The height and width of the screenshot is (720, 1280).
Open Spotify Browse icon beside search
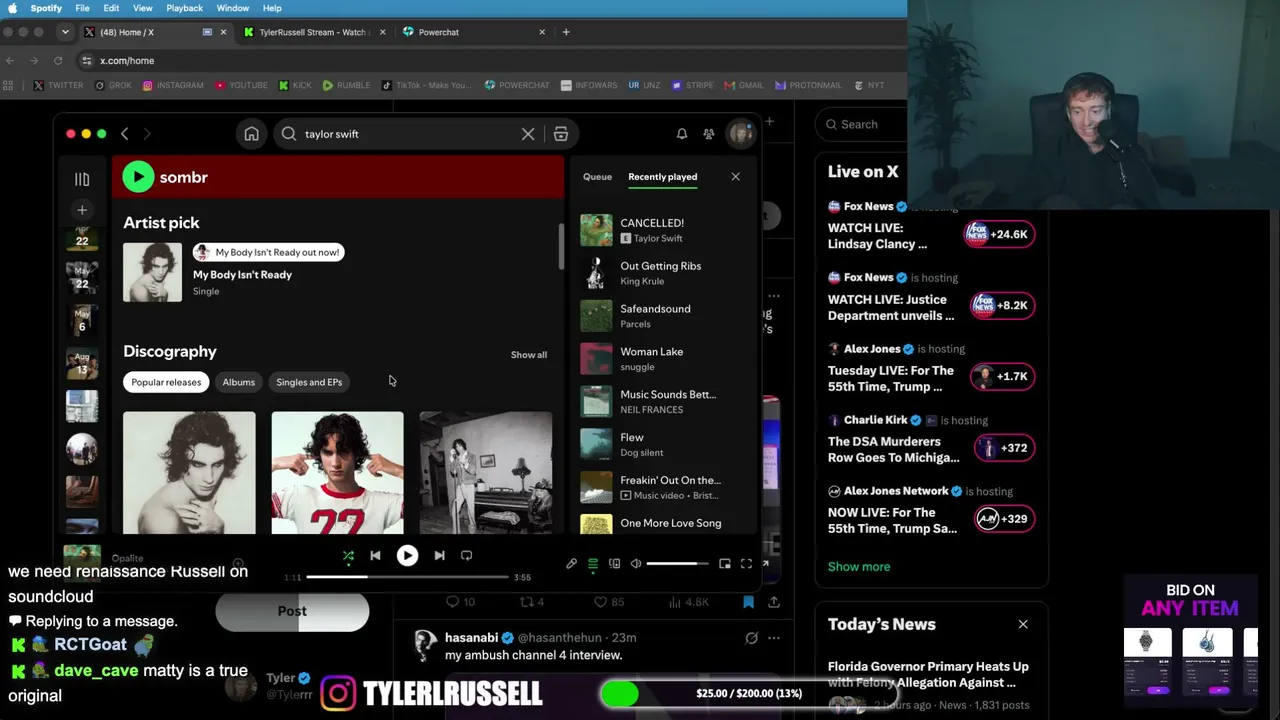(x=561, y=134)
